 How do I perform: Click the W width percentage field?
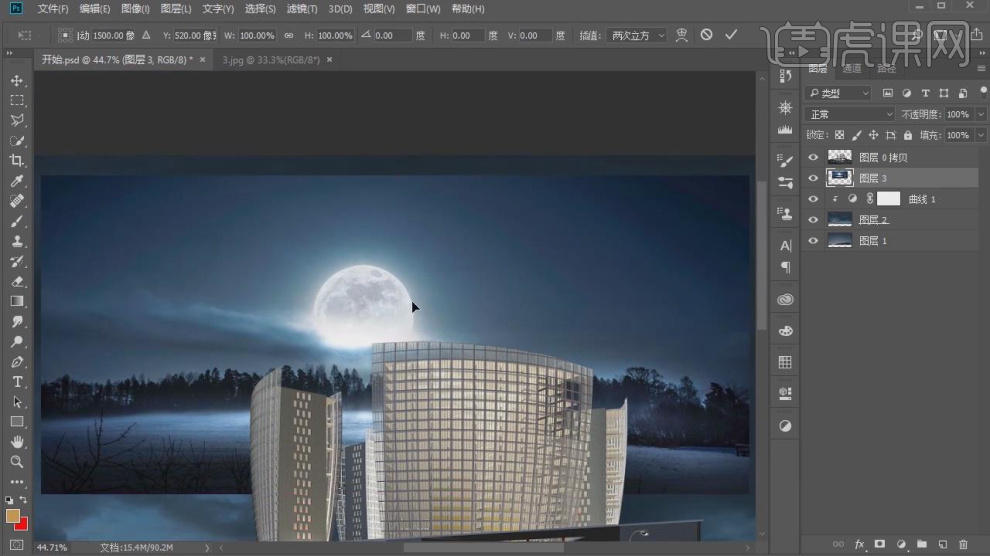(257, 35)
